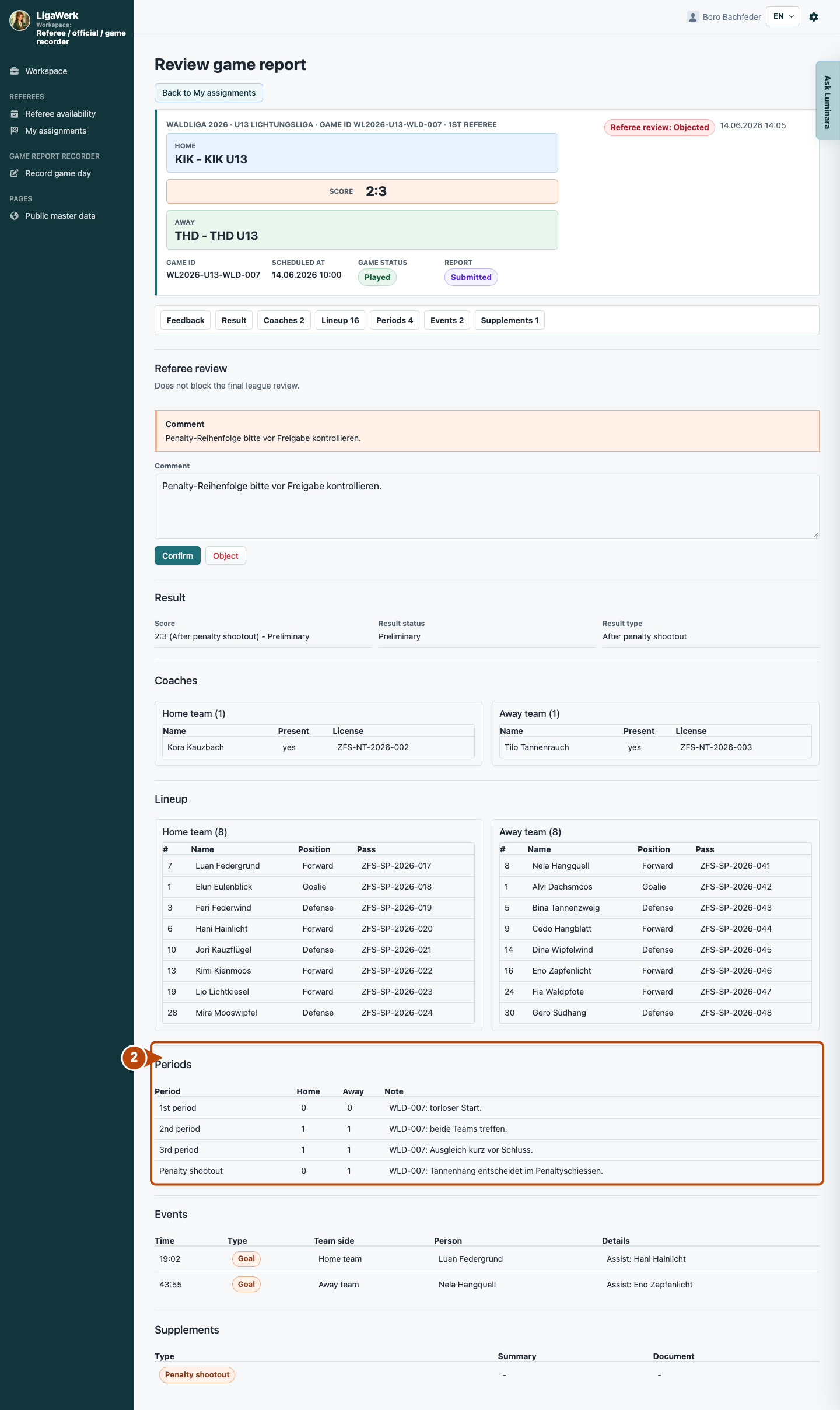Click the Penalty shootout period row label
840x1410 pixels.
[191, 1171]
